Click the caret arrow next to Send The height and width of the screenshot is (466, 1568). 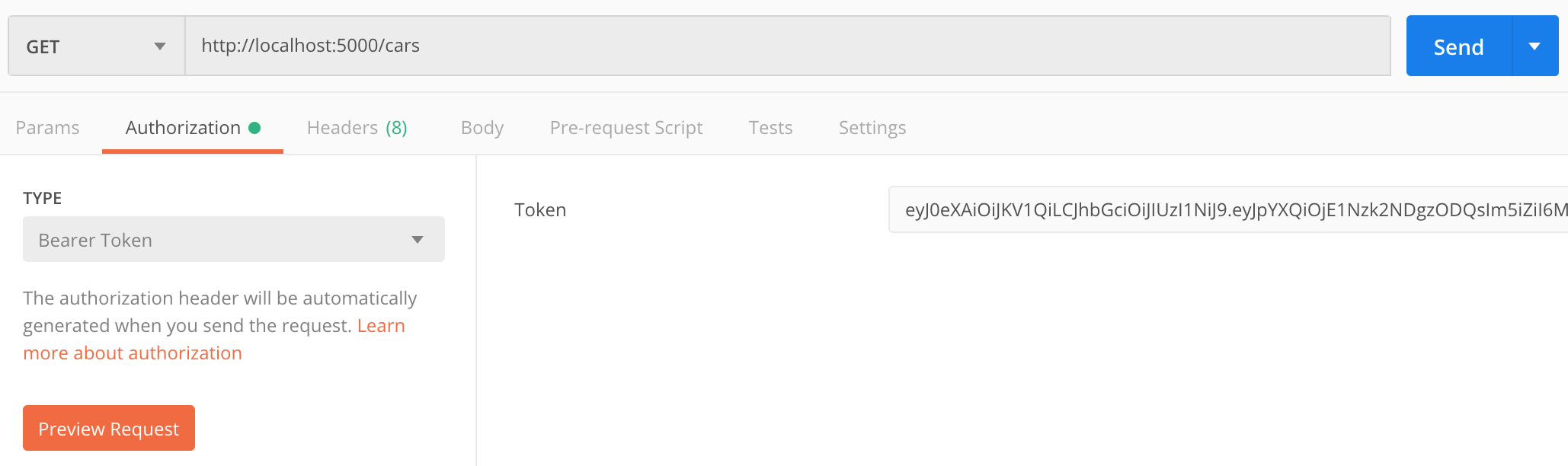(1534, 46)
